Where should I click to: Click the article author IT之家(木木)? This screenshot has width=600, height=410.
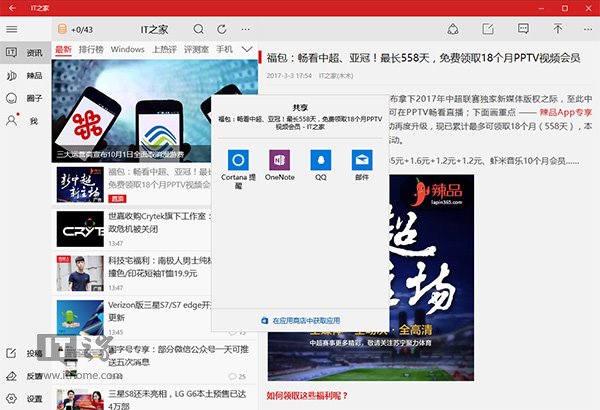[336, 76]
